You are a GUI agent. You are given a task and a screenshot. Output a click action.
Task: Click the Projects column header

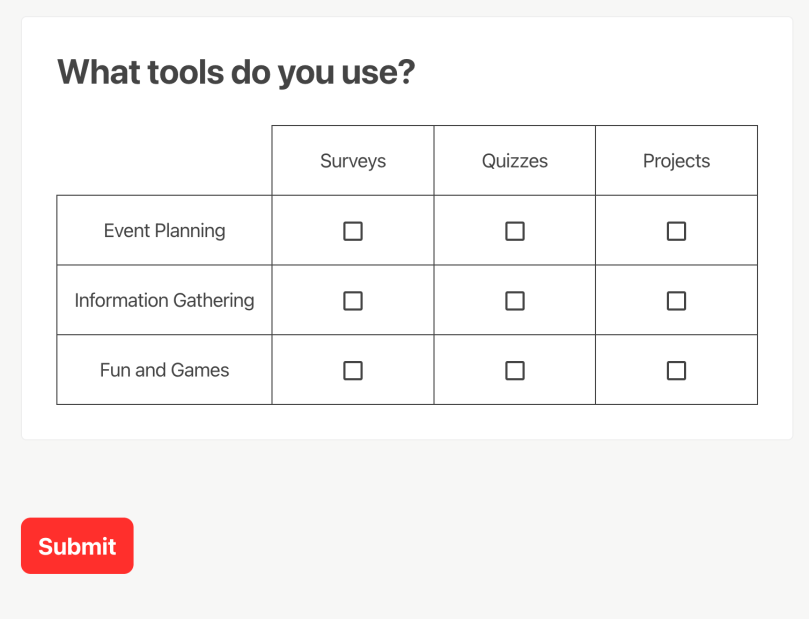point(677,161)
